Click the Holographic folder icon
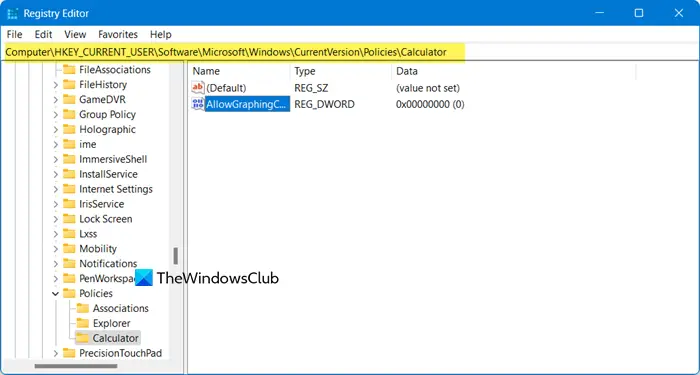 [x=69, y=129]
